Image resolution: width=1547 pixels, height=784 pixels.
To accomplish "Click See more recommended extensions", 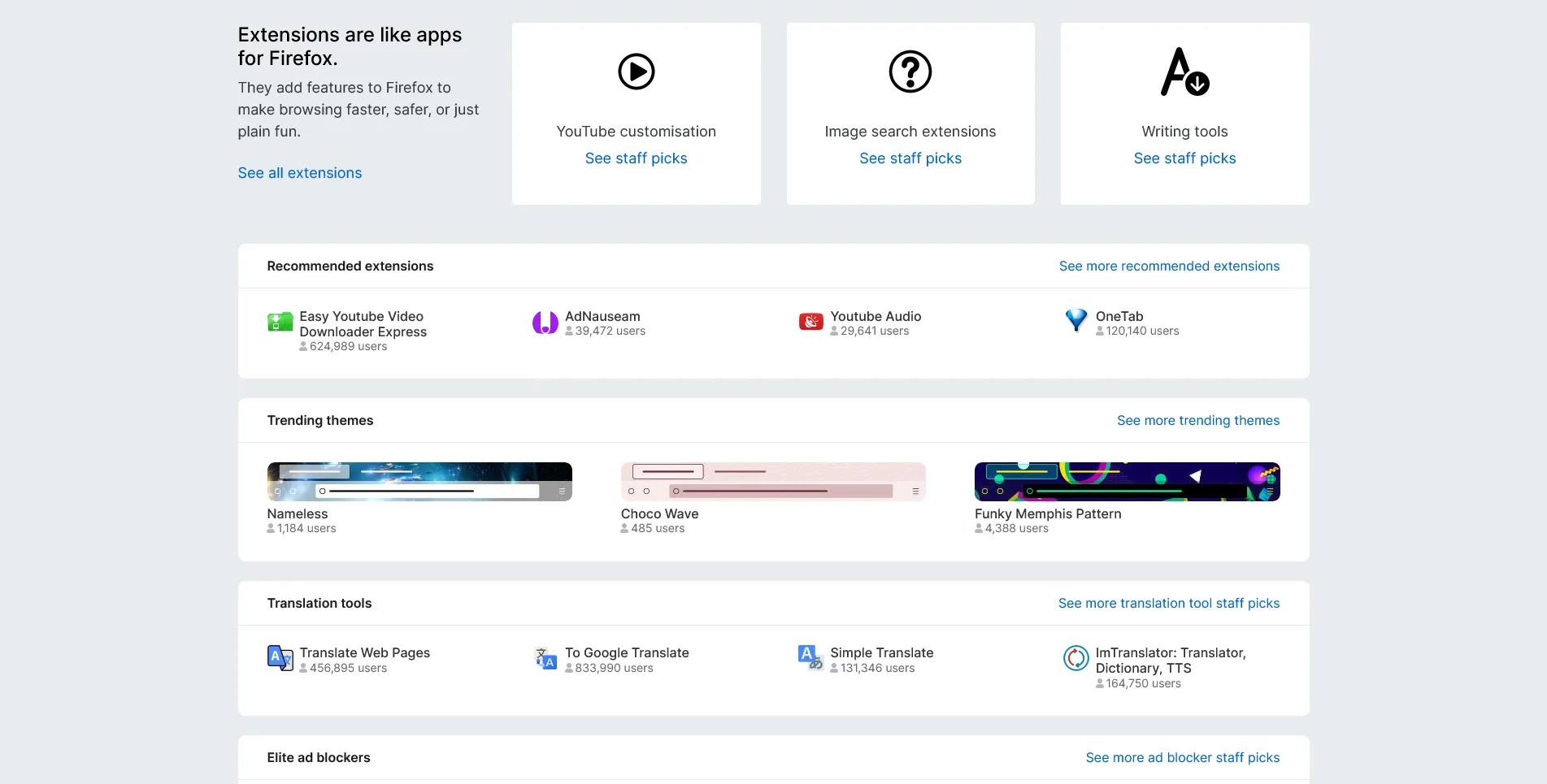I will tap(1169, 266).
